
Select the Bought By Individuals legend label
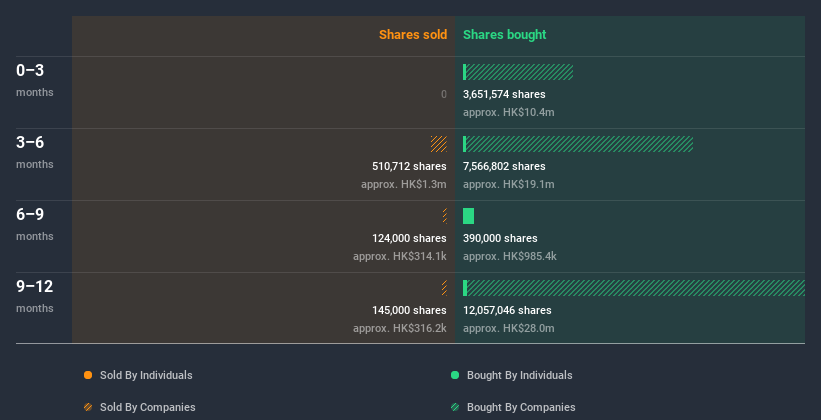coord(519,375)
